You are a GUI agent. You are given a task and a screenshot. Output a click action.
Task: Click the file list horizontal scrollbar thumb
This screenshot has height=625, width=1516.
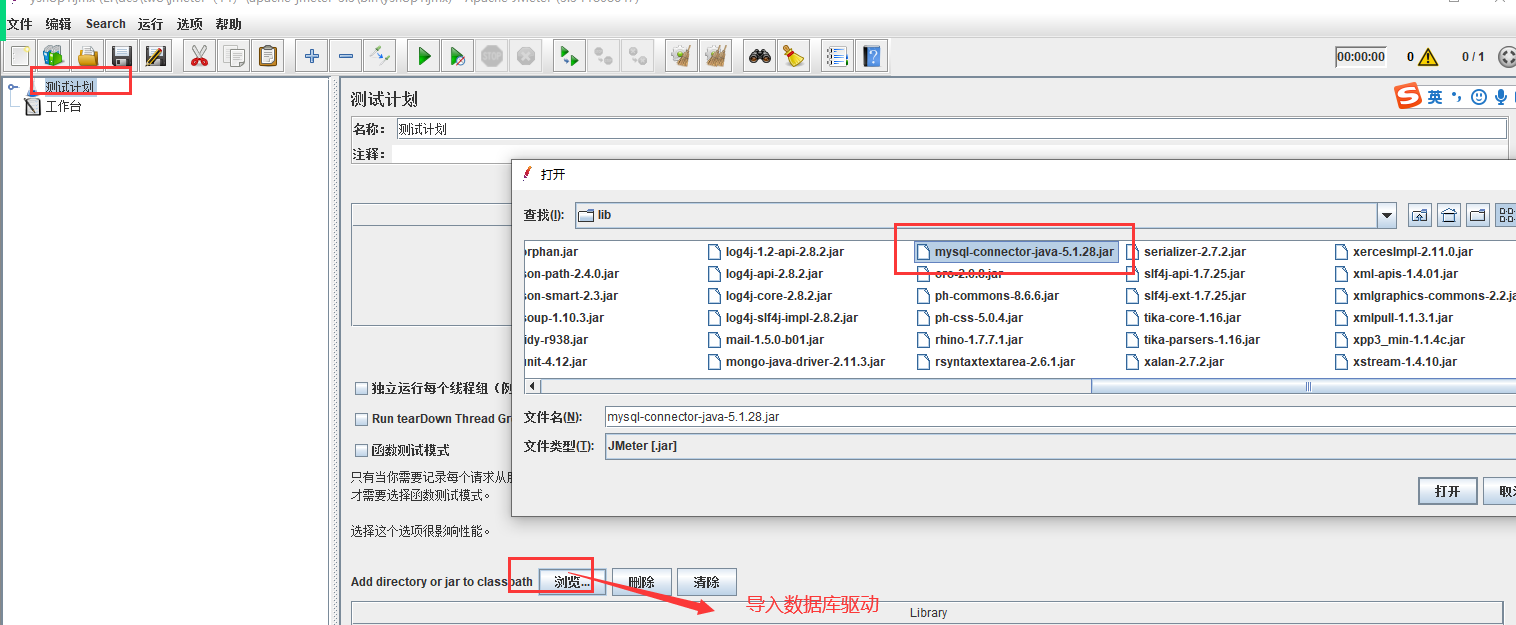click(x=1304, y=386)
